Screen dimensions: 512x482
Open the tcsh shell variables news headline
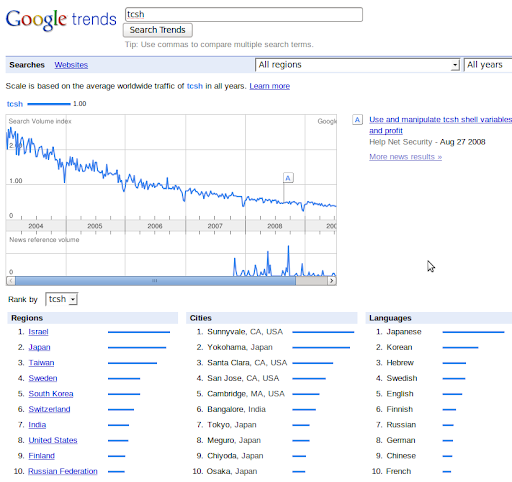pyautogui.click(x=440, y=125)
